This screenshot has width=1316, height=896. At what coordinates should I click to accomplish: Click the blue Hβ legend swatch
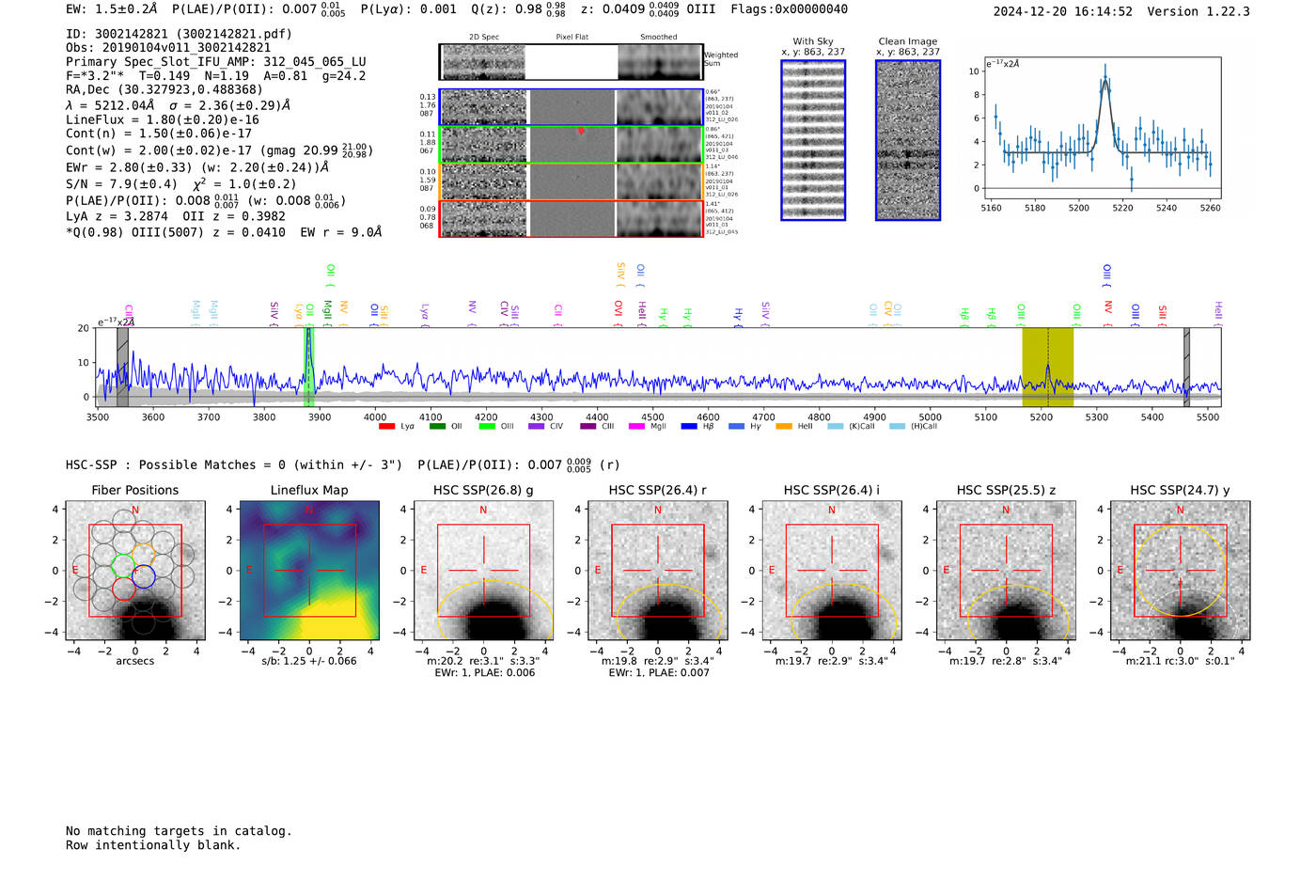[x=689, y=427]
